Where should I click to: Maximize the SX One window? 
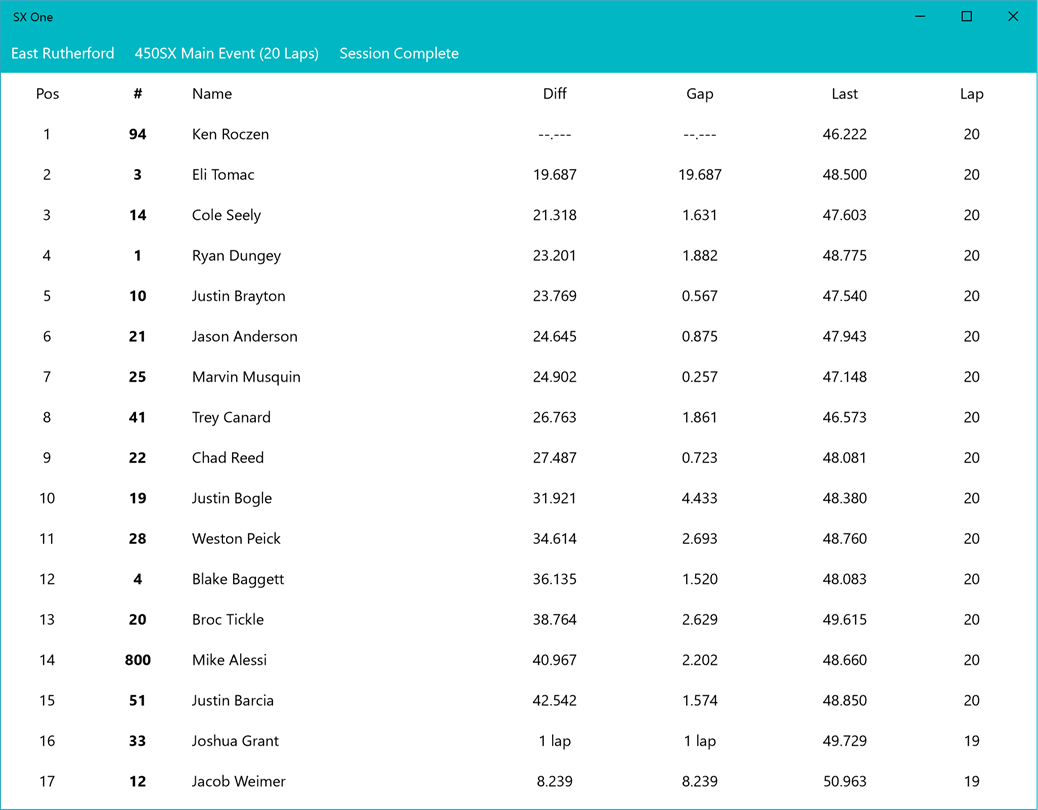coord(966,17)
